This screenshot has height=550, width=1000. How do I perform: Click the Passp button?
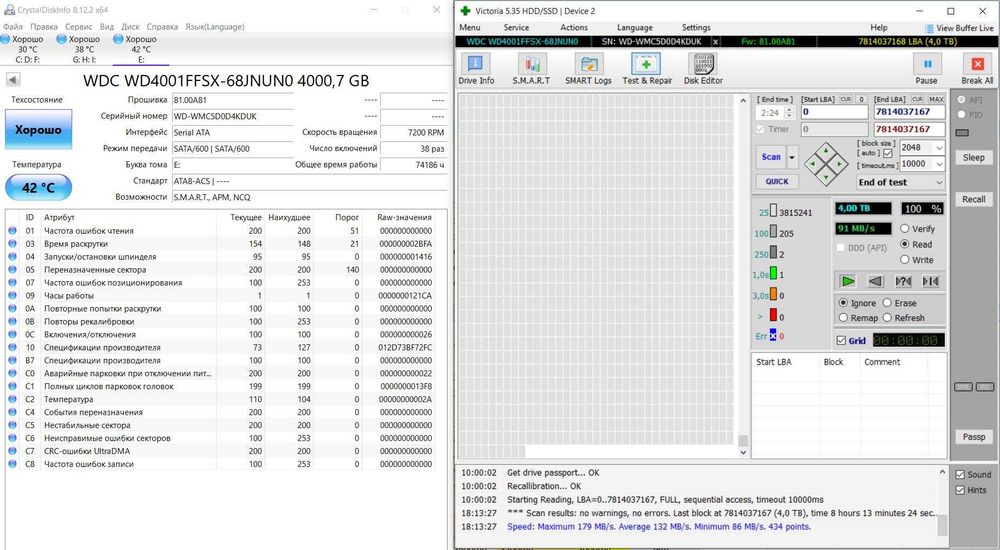point(973,437)
